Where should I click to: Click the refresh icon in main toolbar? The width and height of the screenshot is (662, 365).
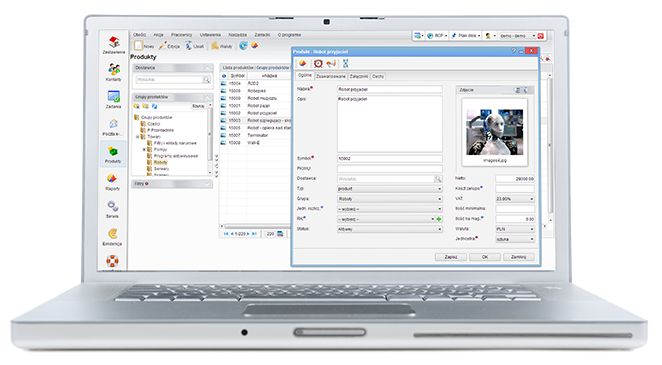click(x=243, y=46)
